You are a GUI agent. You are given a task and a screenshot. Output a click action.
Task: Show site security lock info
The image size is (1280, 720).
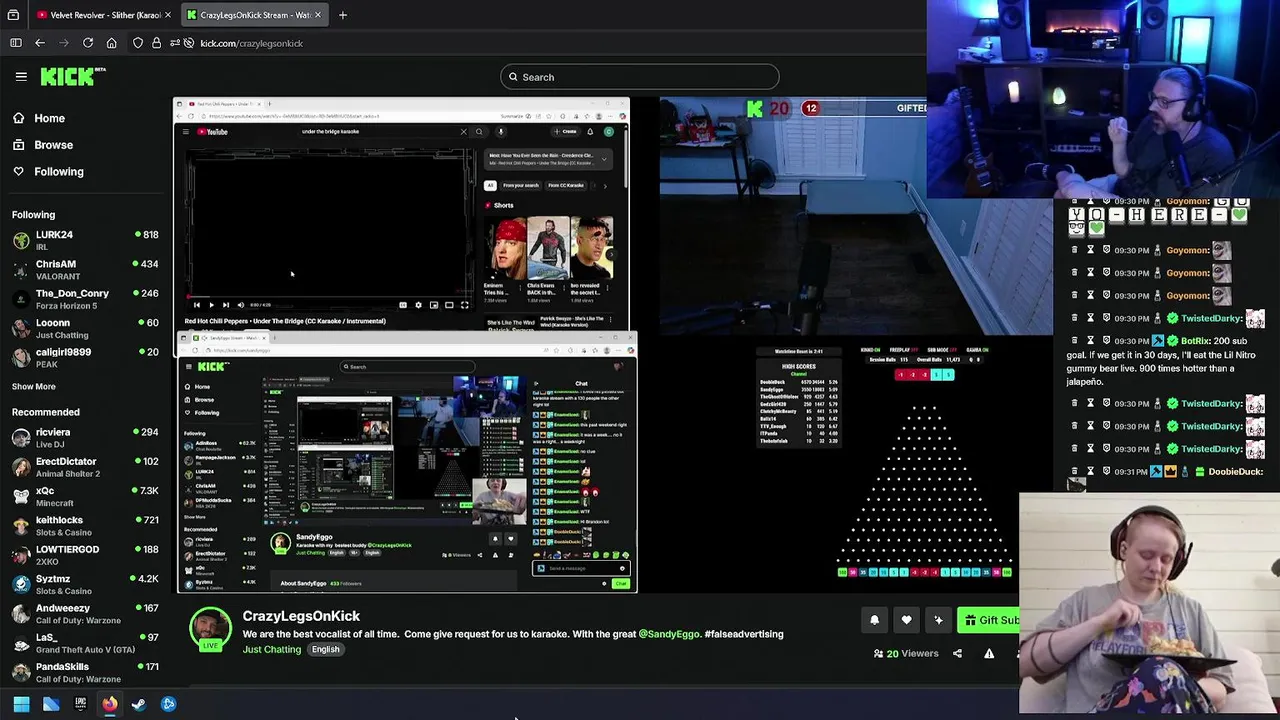point(156,43)
